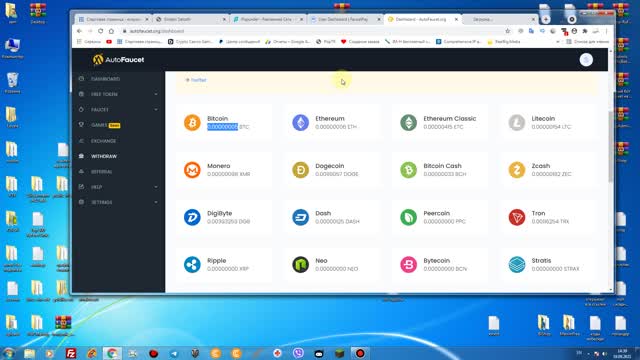Click the address bar URL field
640x360 pixels.
coord(310,31)
